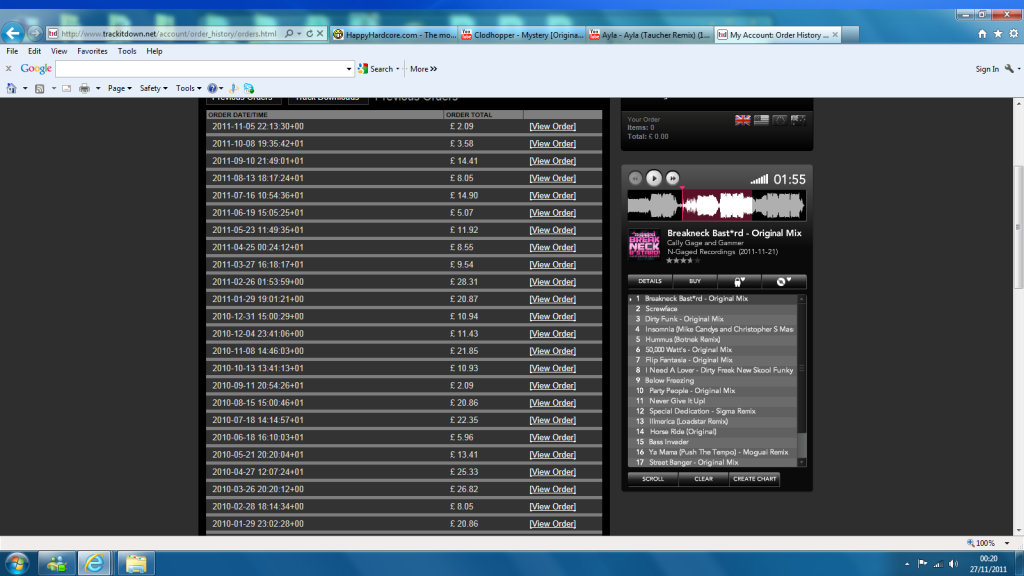Add track to cart wishlist icon
1024x576 pixels.
coord(739,281)
